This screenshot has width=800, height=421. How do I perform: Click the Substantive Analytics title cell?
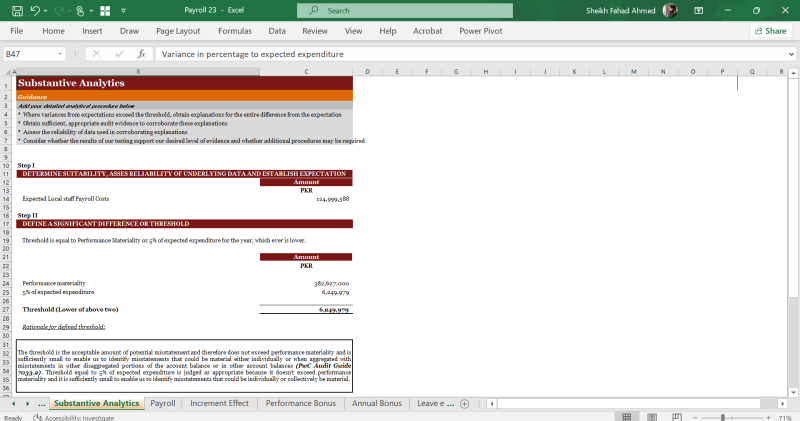[x=138, y=83]
